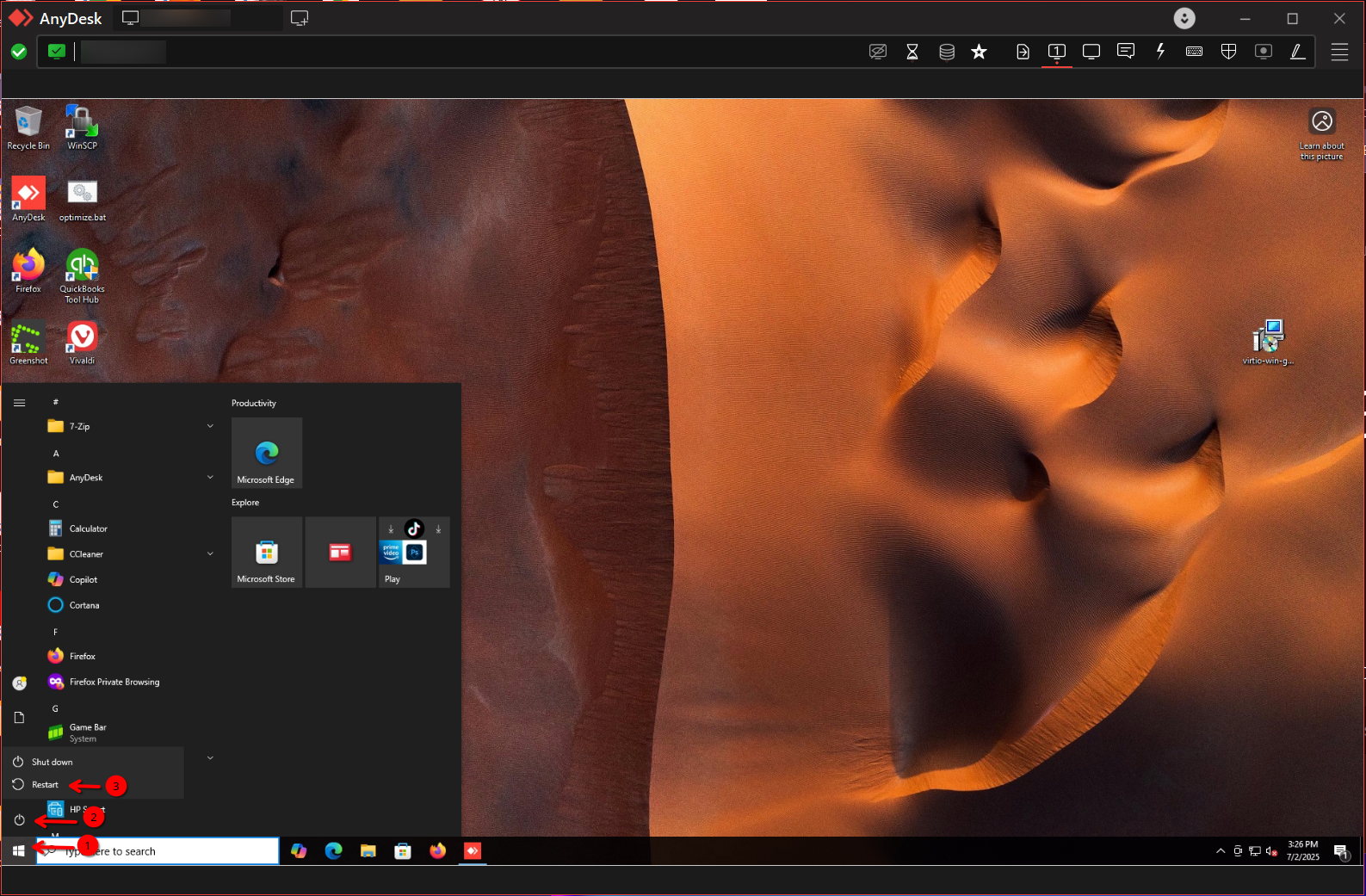Expand the CCleaner folder
Image resolution: width=1366 pixels, height=896 pixels.
tap(210, 554)
